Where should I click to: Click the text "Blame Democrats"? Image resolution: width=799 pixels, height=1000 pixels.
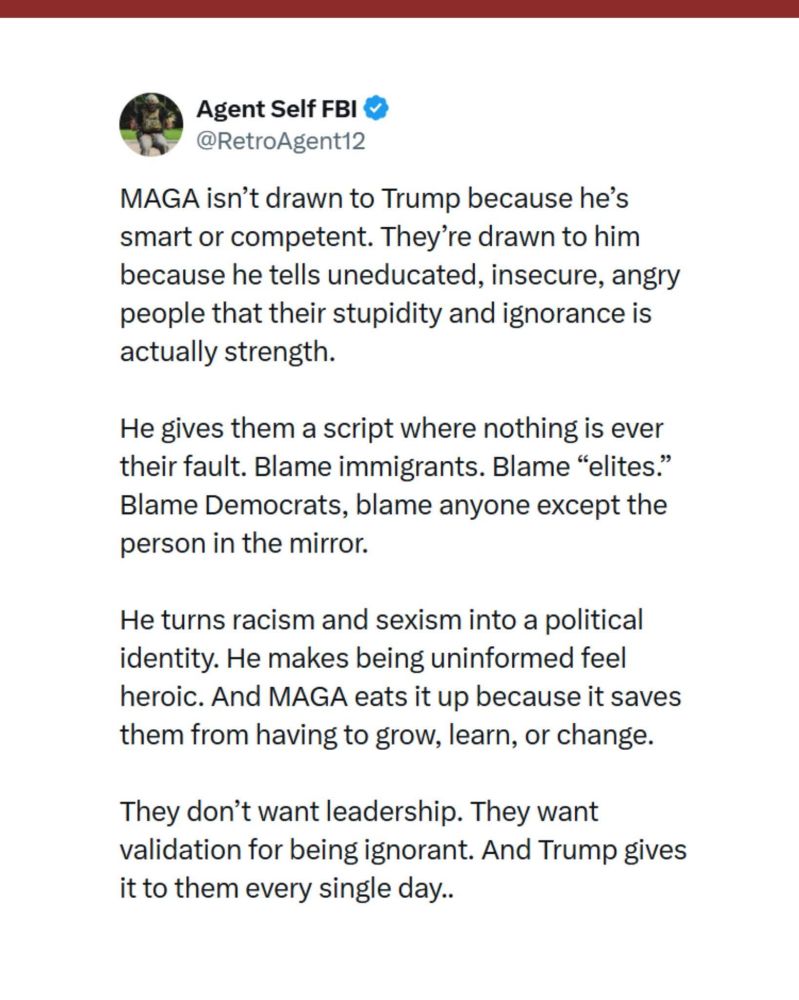(x=229, y=507)
